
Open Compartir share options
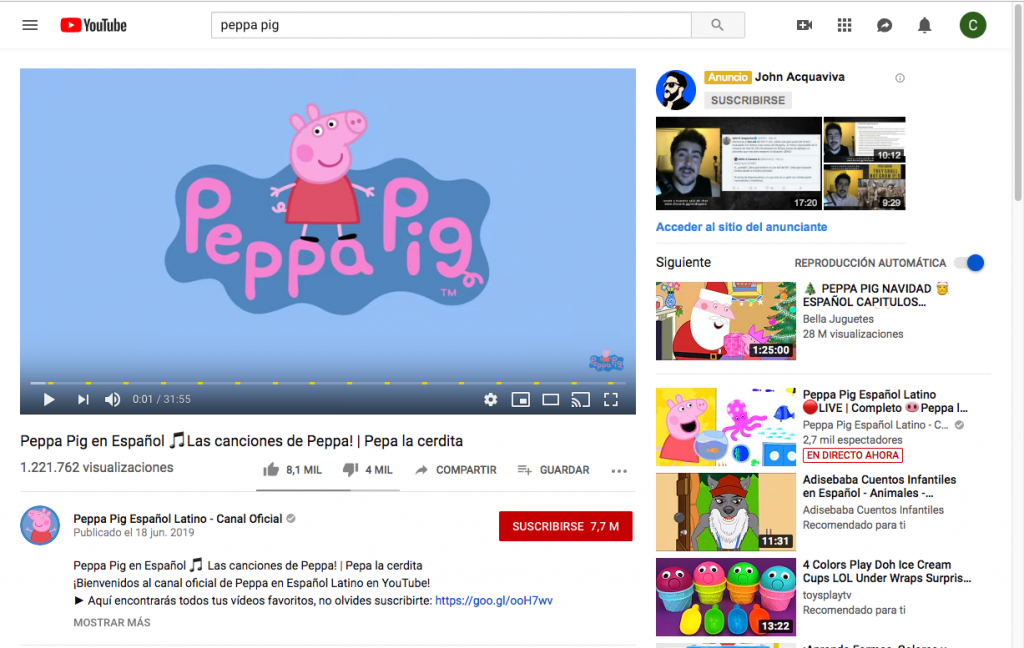(x=455, y=470)
